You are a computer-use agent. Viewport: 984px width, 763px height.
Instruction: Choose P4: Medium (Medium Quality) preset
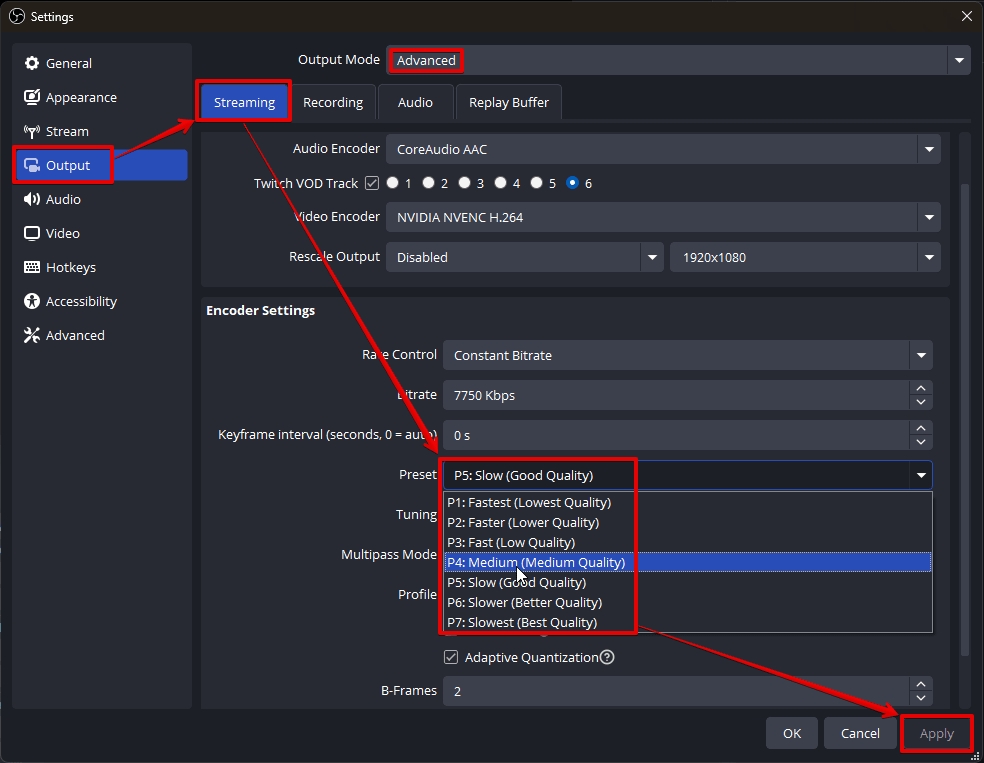click(x=688, y=562)
